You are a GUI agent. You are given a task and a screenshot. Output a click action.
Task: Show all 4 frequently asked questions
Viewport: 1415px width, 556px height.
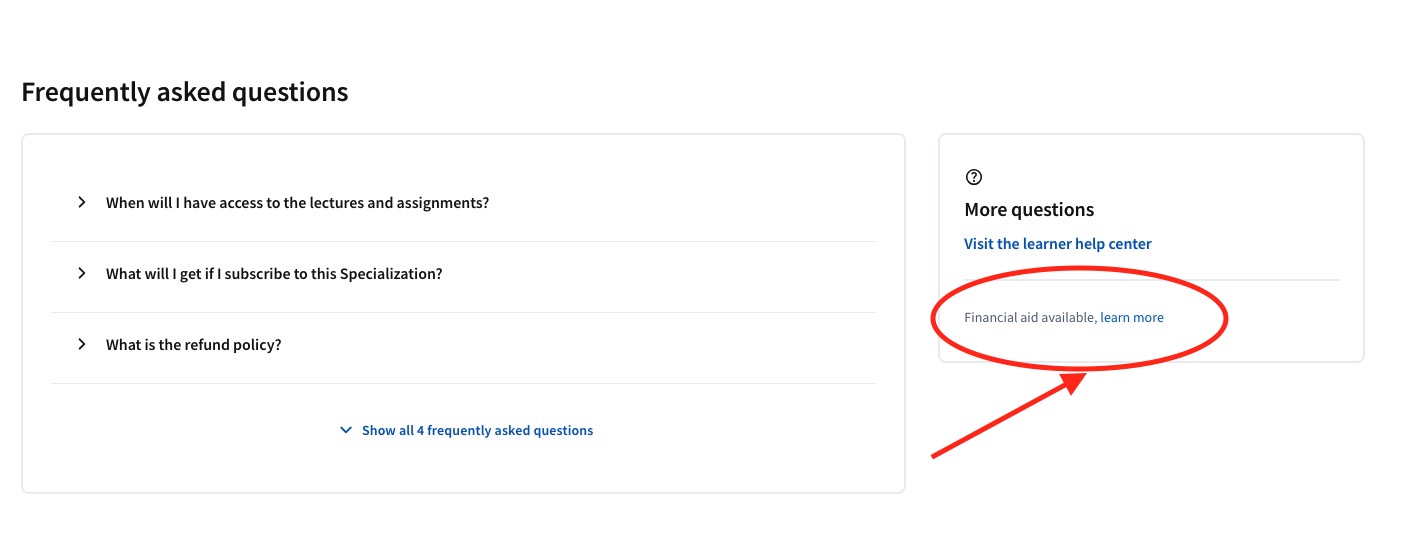tap(477, 431)
